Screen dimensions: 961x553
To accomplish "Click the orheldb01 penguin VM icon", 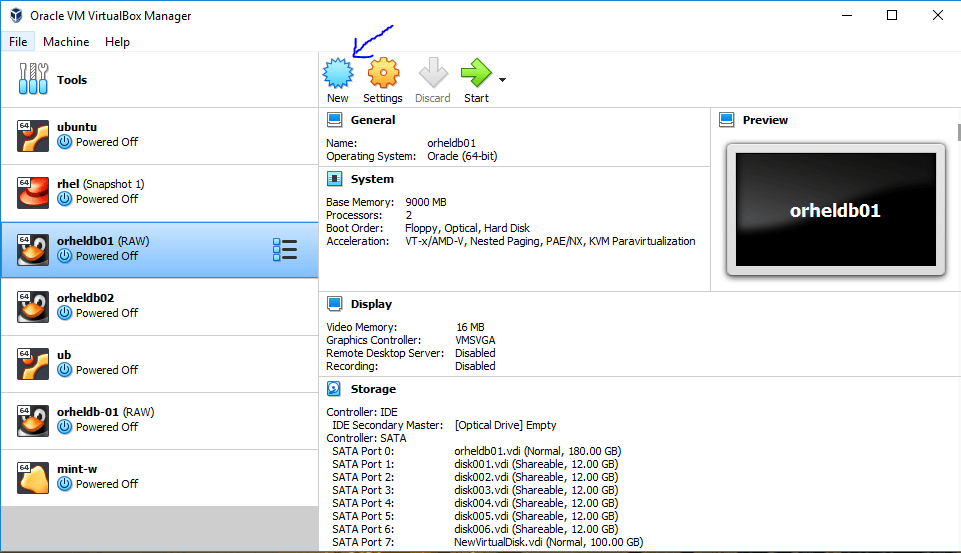I will click(x=32, y=250).
